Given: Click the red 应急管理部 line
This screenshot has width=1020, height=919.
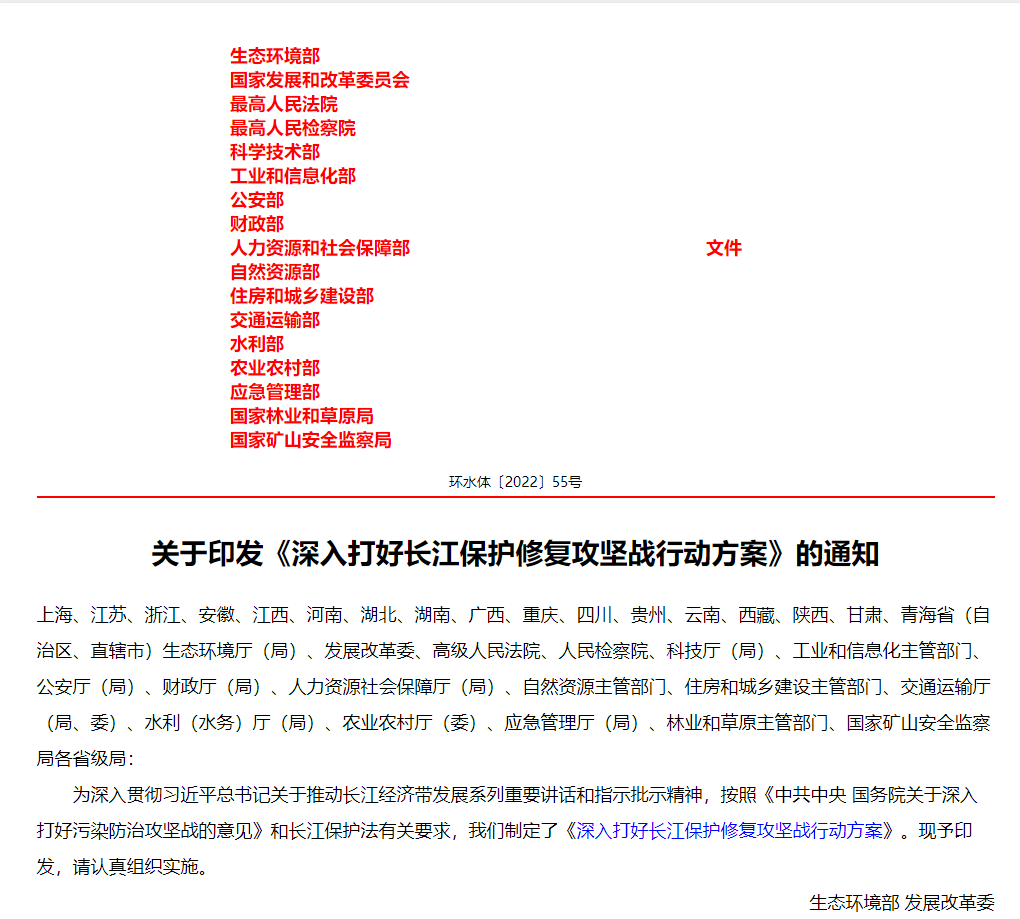Looking at the screenshot, I should 275,393.
